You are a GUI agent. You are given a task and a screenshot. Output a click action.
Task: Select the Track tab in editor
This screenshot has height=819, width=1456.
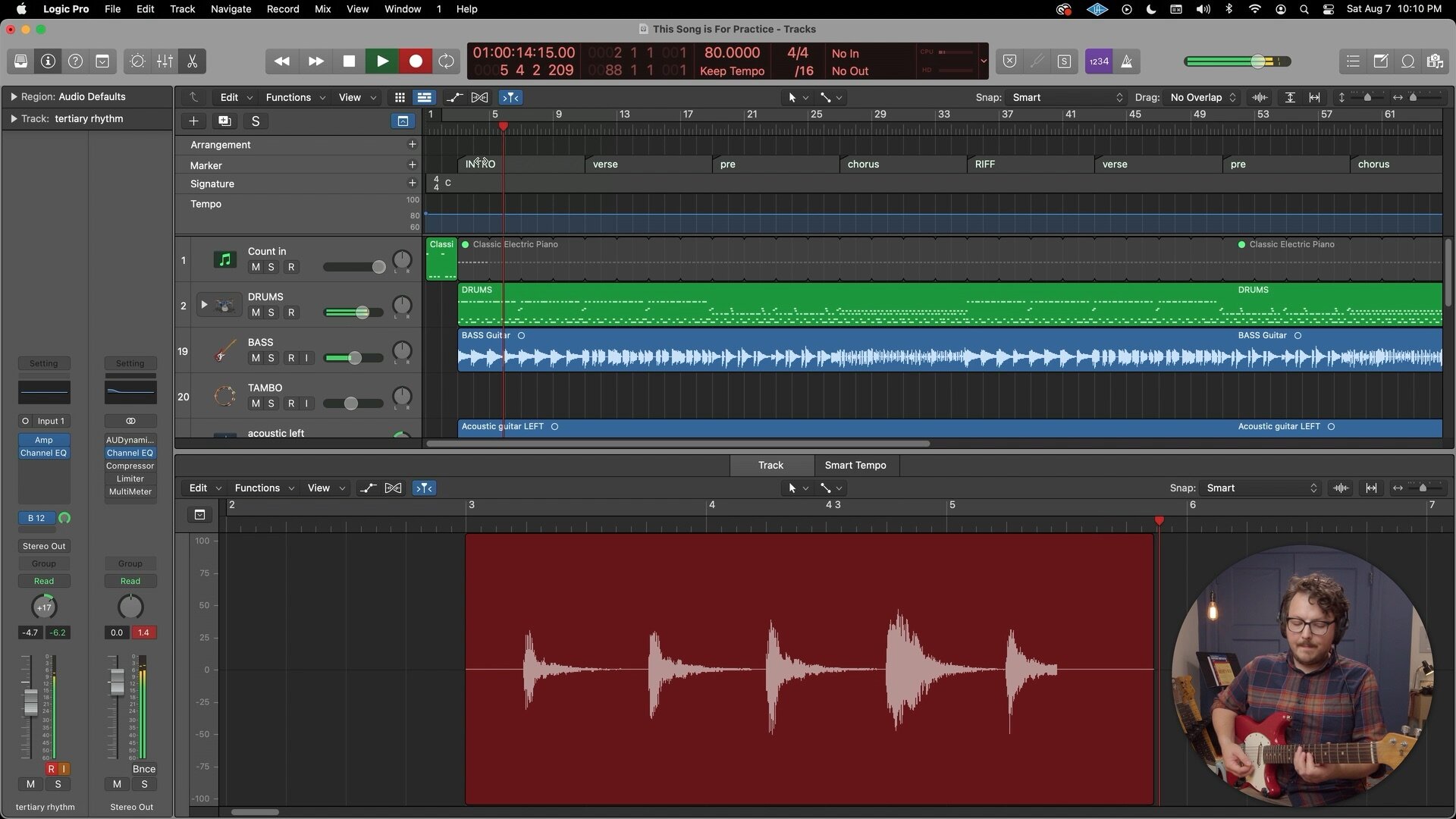770,465
